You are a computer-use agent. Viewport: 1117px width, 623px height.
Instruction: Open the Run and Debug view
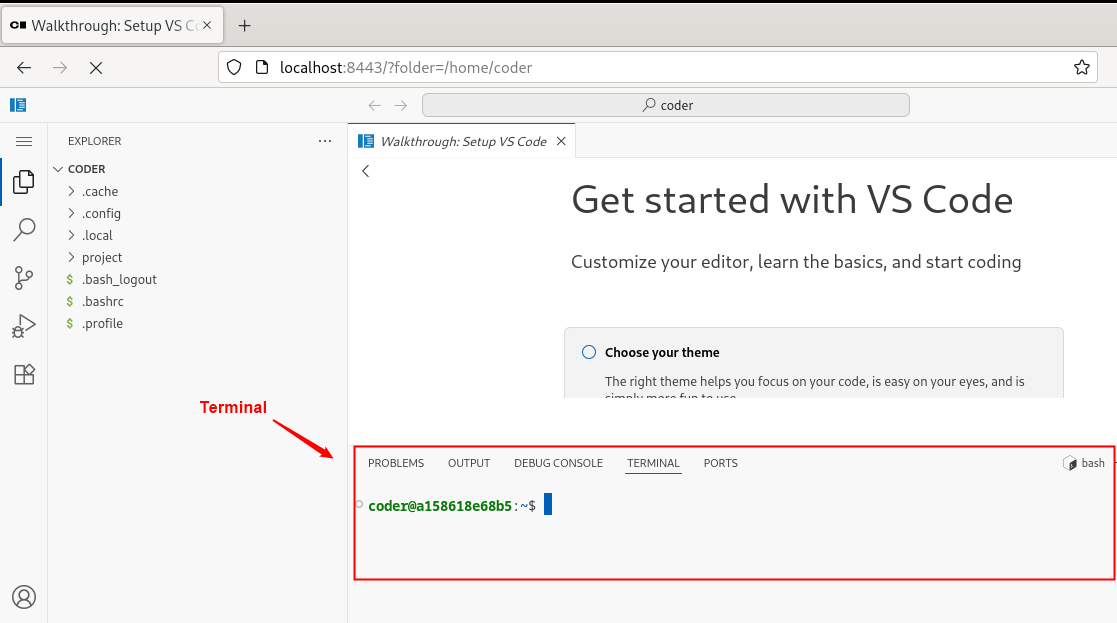(24, 326)
